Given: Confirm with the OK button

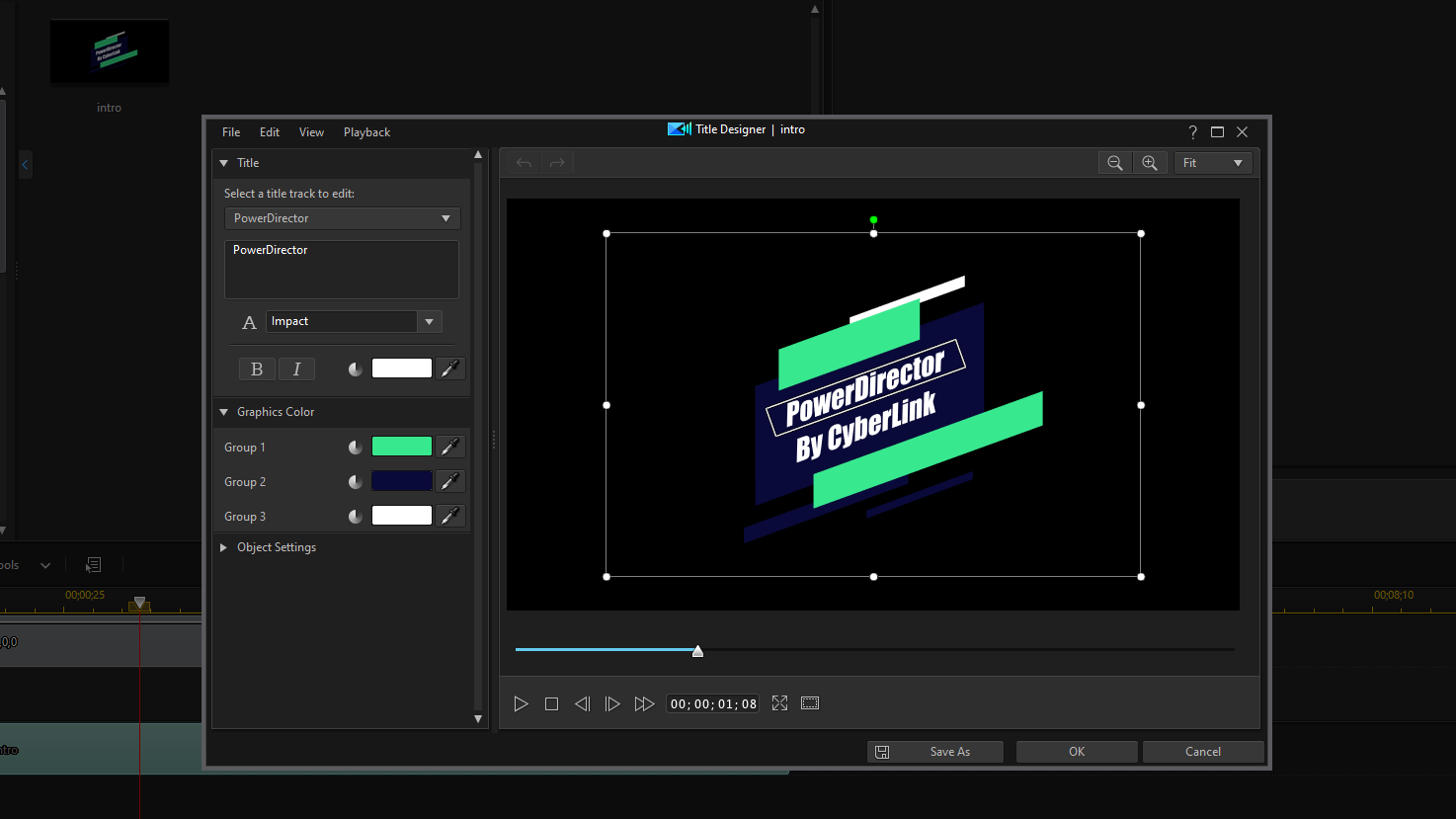Looking at the screenshot, I should pyautogui.click(x=1077, y=752).
